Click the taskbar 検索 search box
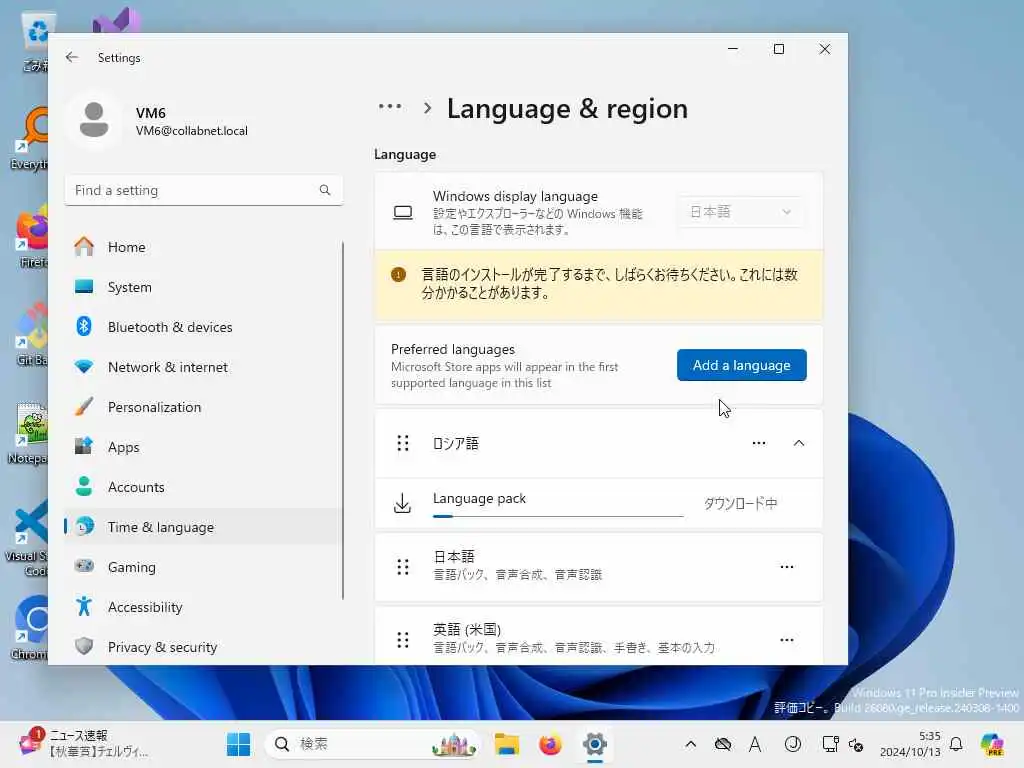This screenshot has width=1024, height=768. click(371, 744)
